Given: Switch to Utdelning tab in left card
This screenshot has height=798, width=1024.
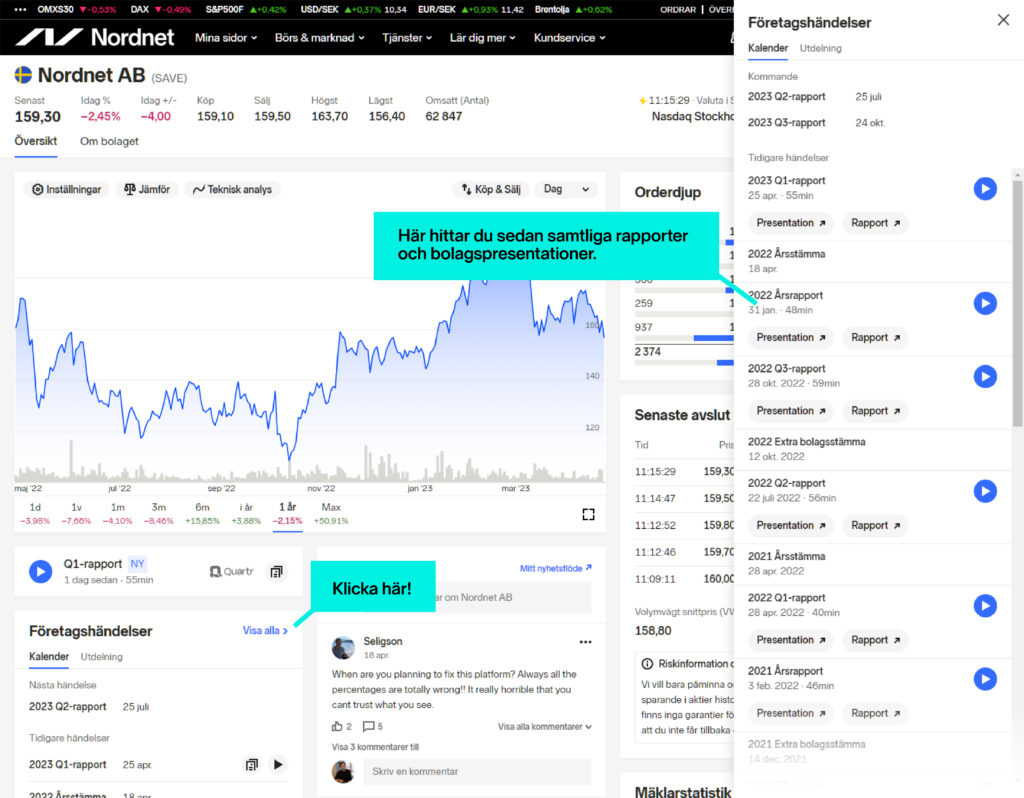Looking at the screenshot, I should [x=101, y=657].
